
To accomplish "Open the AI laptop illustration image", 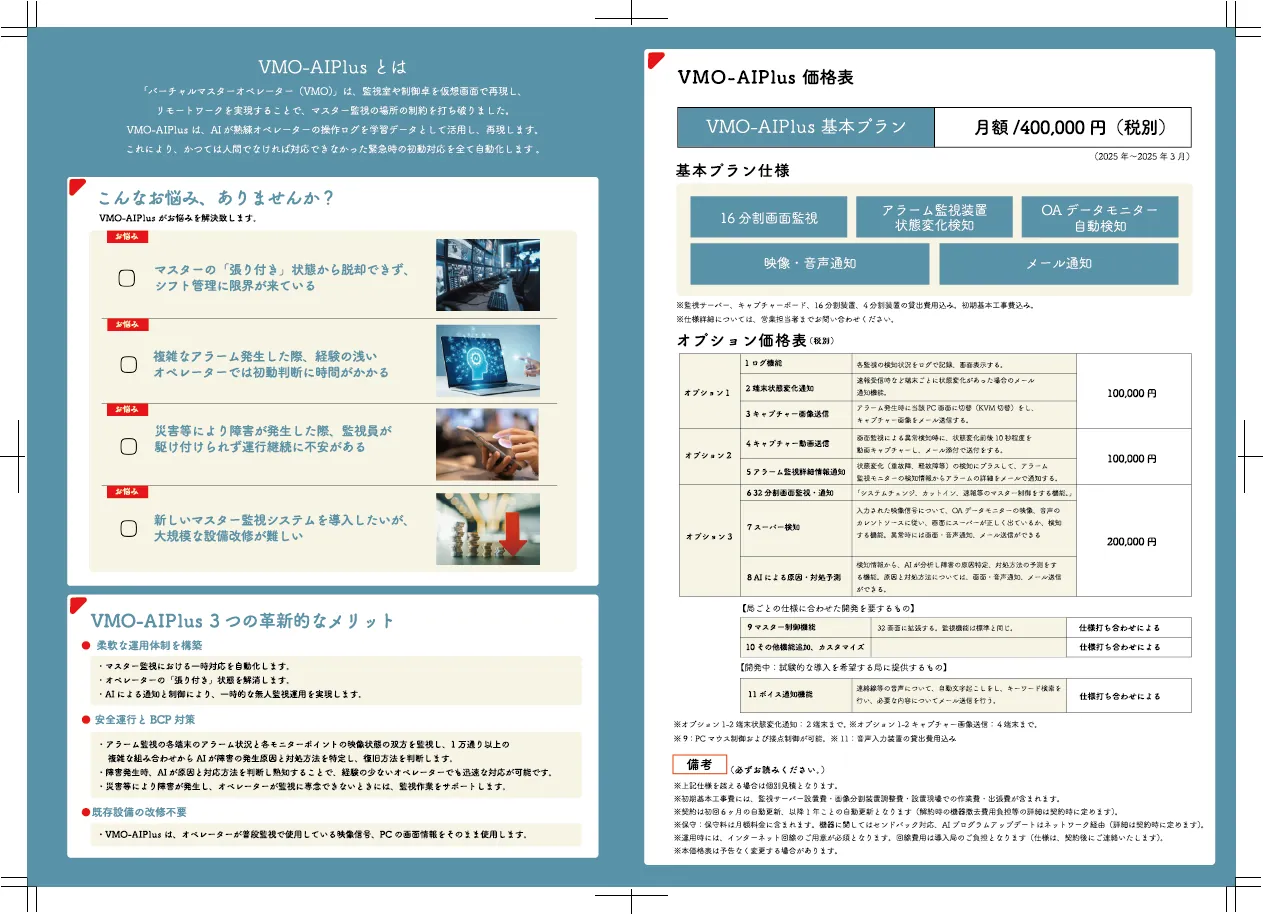I will [488, 361].
